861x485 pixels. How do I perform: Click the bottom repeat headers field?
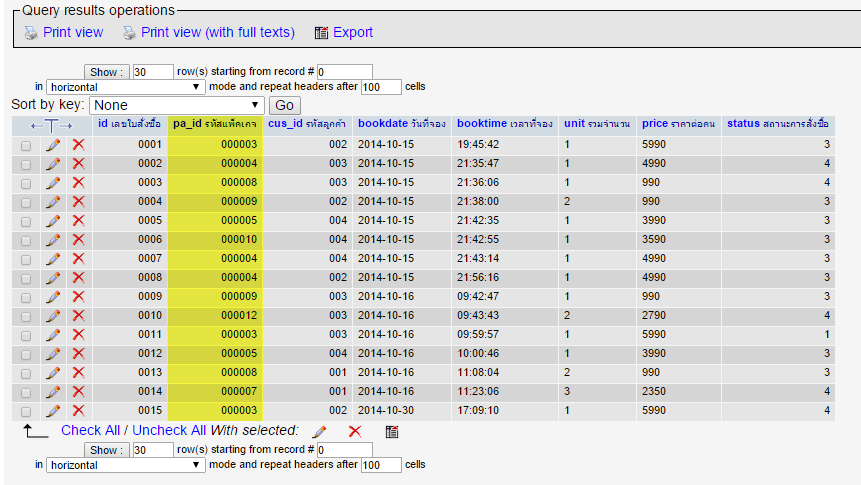[x=381, y=465]
